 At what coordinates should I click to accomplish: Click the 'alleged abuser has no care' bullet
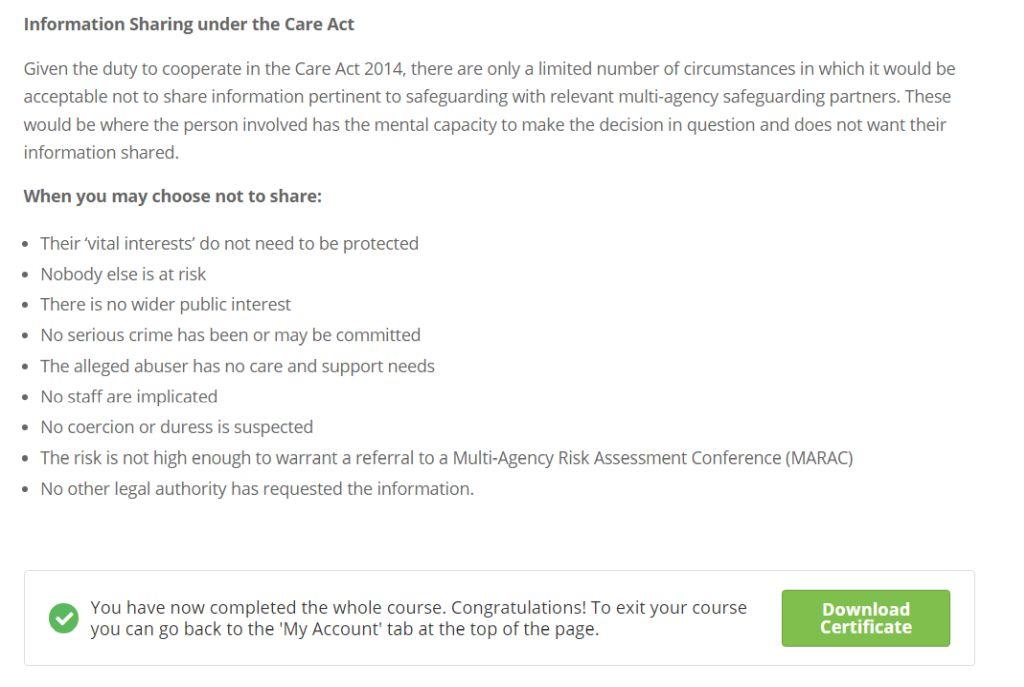pos(237,366)
